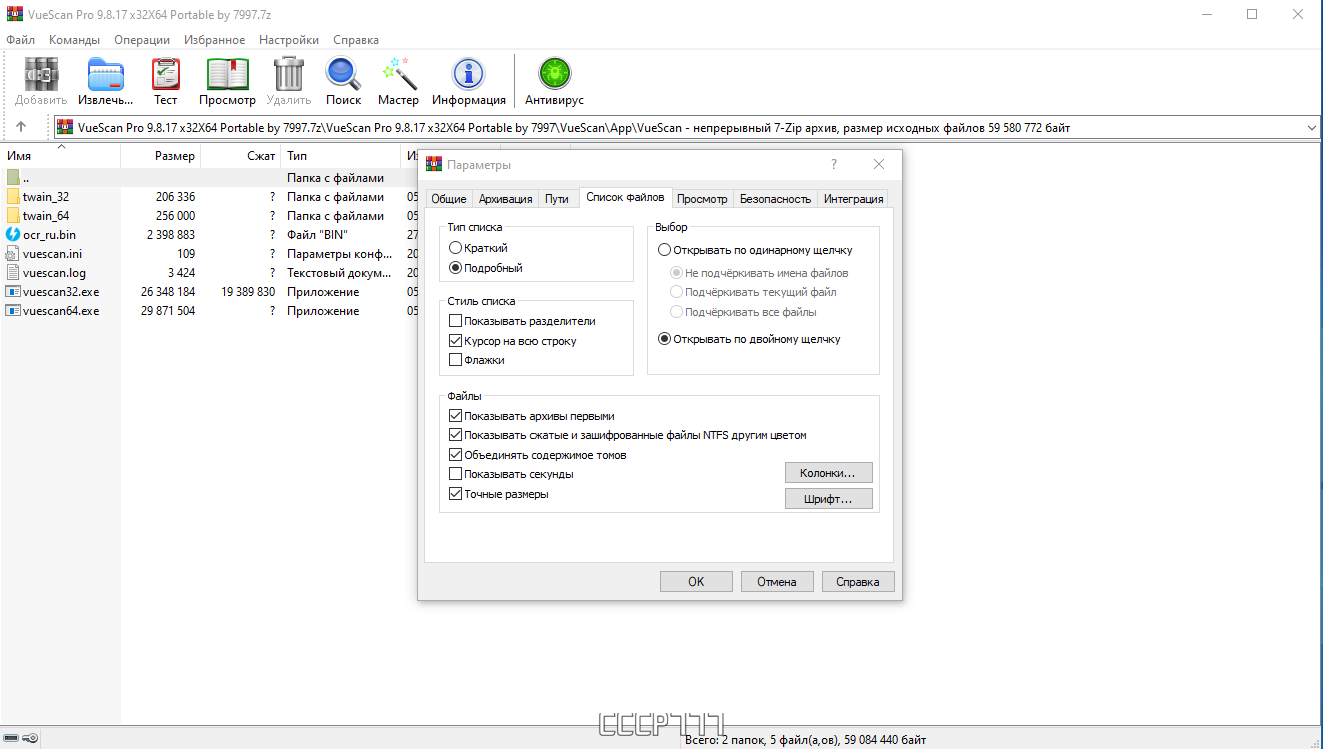
Task: Switch to the Пути tab
Action: (557, 199)
